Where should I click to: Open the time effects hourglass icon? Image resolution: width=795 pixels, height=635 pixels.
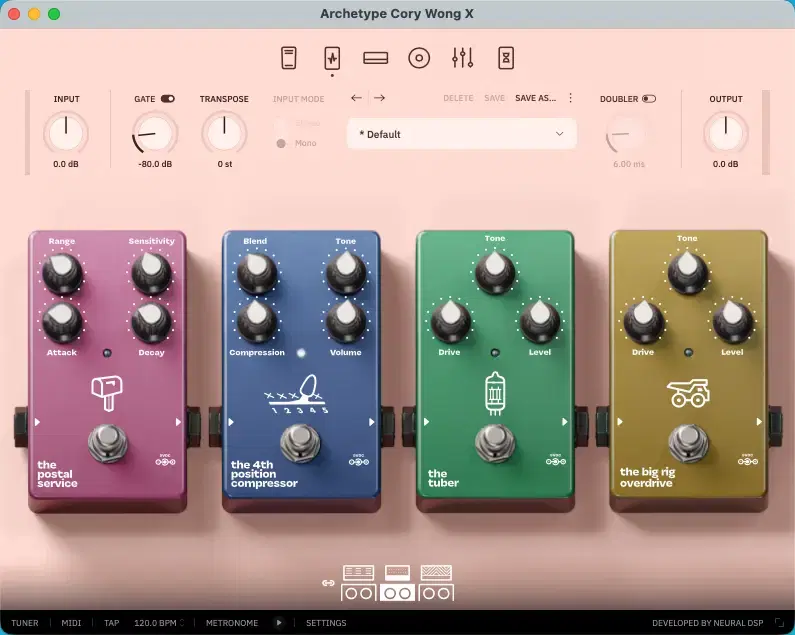click(x=506, y=58)
